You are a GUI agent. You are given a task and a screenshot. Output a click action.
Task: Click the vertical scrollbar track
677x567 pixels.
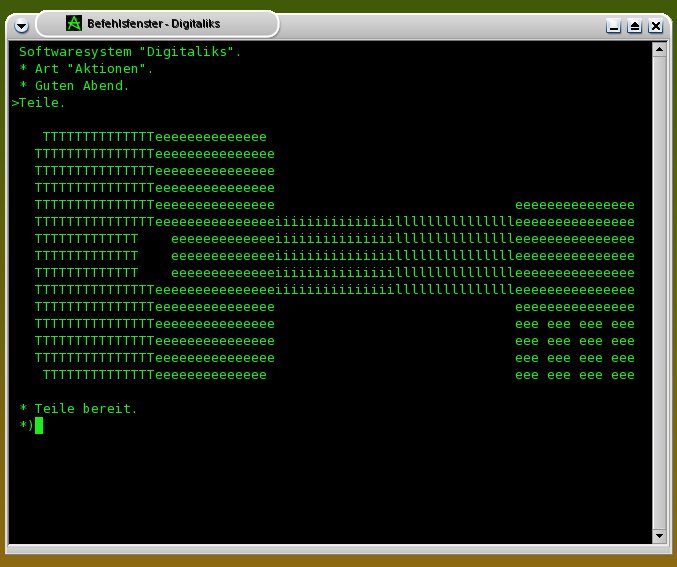tap(659, 290)
